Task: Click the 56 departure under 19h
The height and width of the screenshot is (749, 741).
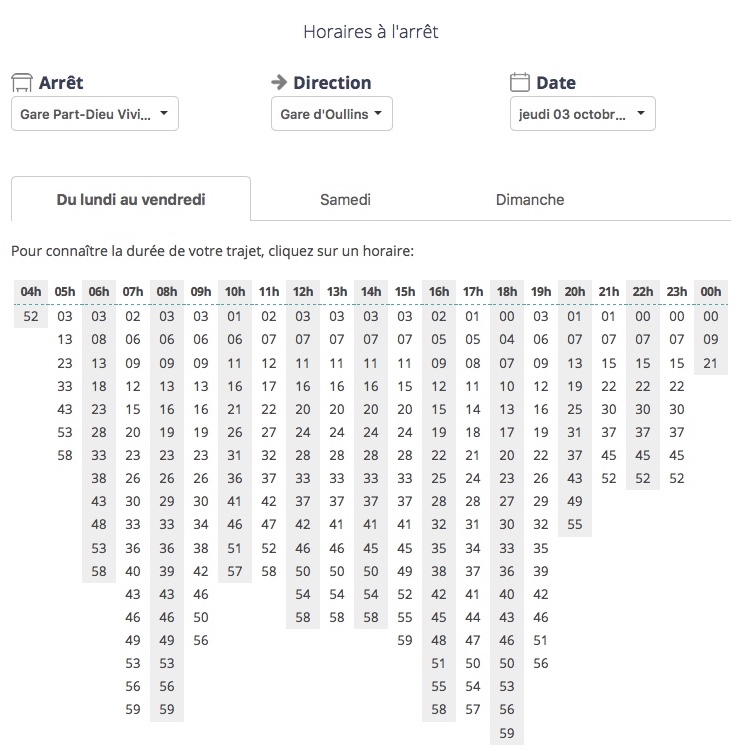Action: pyautogui.click(x=541, y=663)
